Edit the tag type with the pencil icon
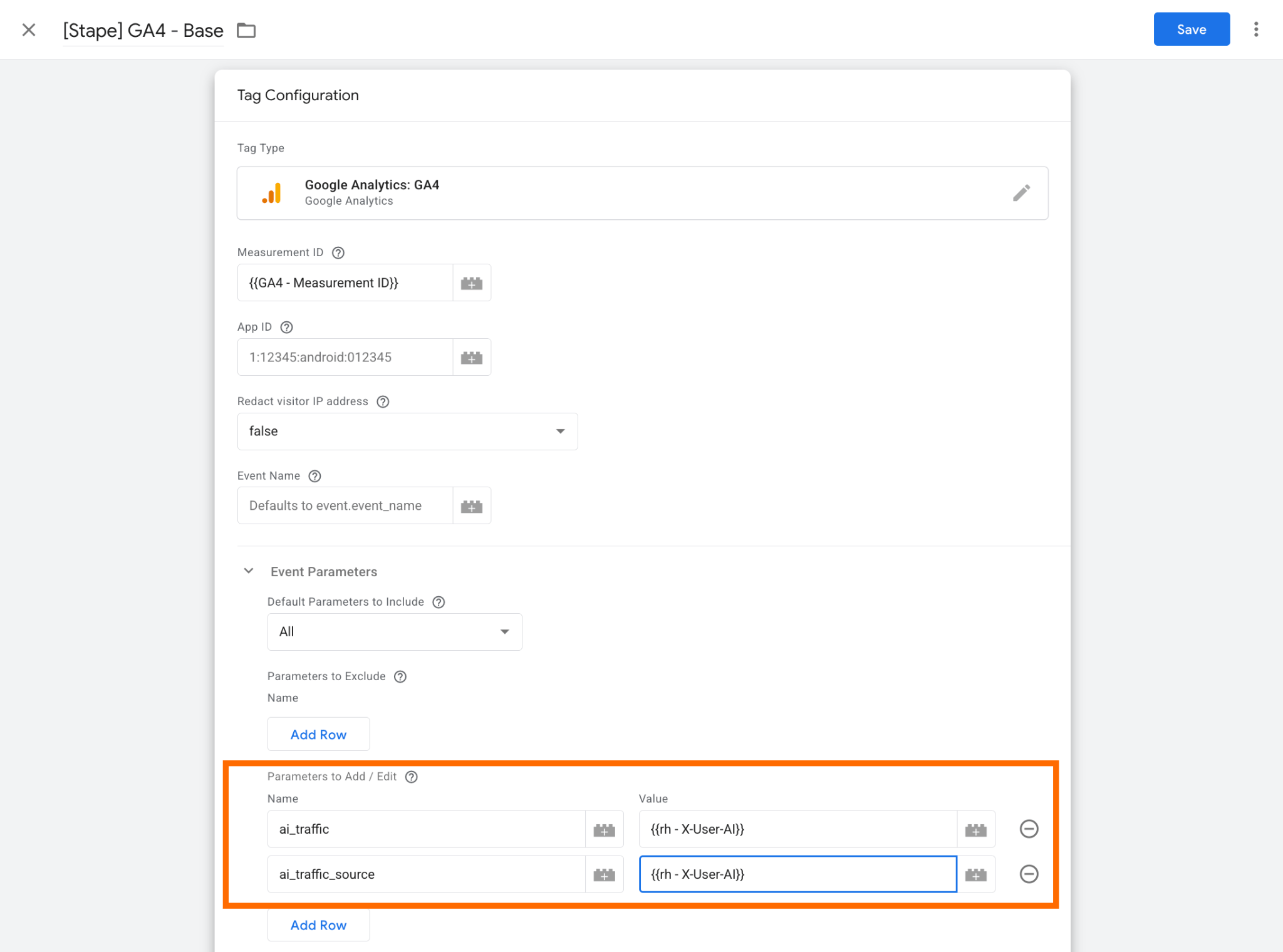Image resolution: width=1283 pixels, height=952 pixels. [x=1021, y=193]
